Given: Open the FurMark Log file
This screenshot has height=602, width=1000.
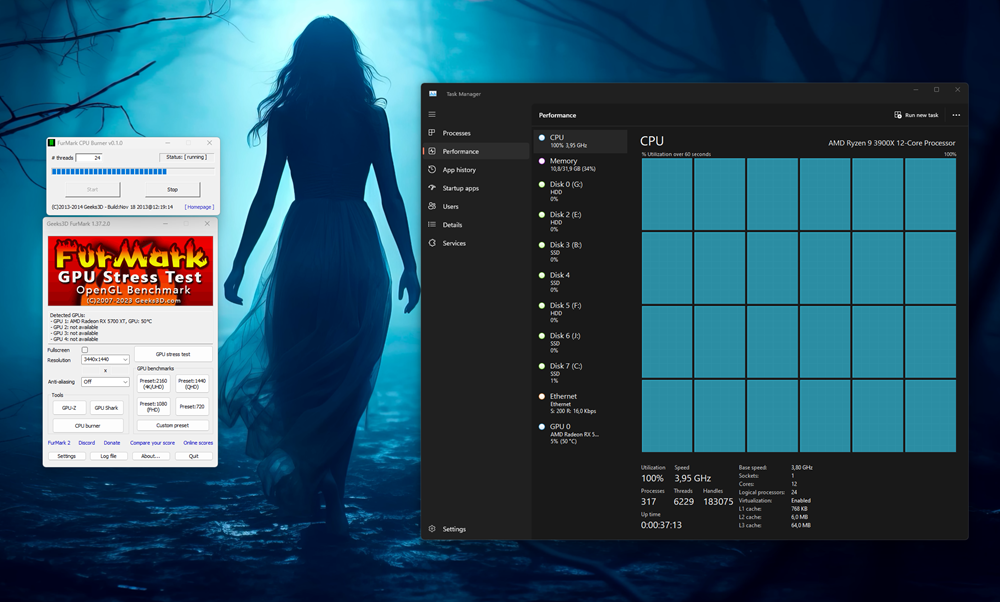Looking at the screenshot, I should 108,456.
